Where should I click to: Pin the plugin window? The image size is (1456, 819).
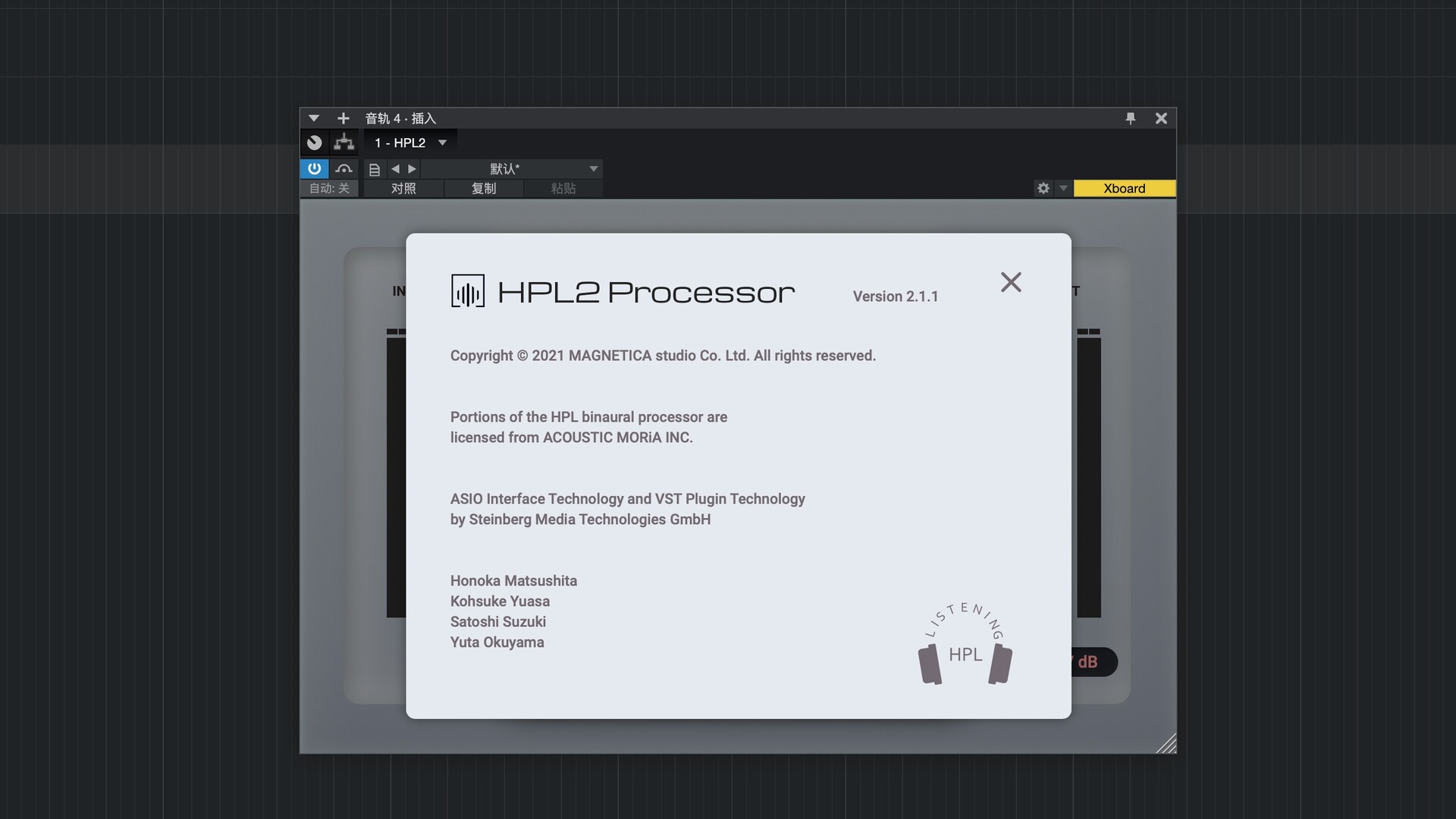pyautogui.click(x=1131, y=118)
